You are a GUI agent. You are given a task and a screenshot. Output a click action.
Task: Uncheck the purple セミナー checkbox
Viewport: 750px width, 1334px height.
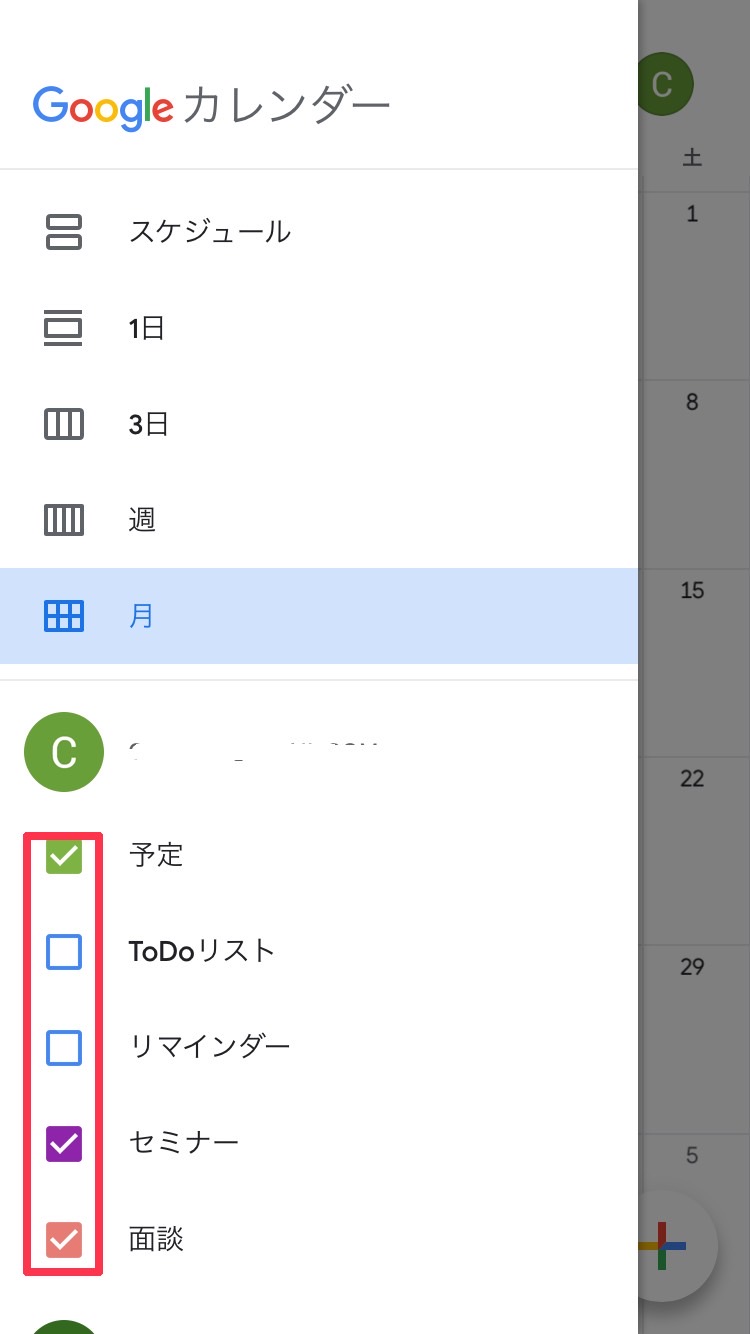click(64, 1143)
